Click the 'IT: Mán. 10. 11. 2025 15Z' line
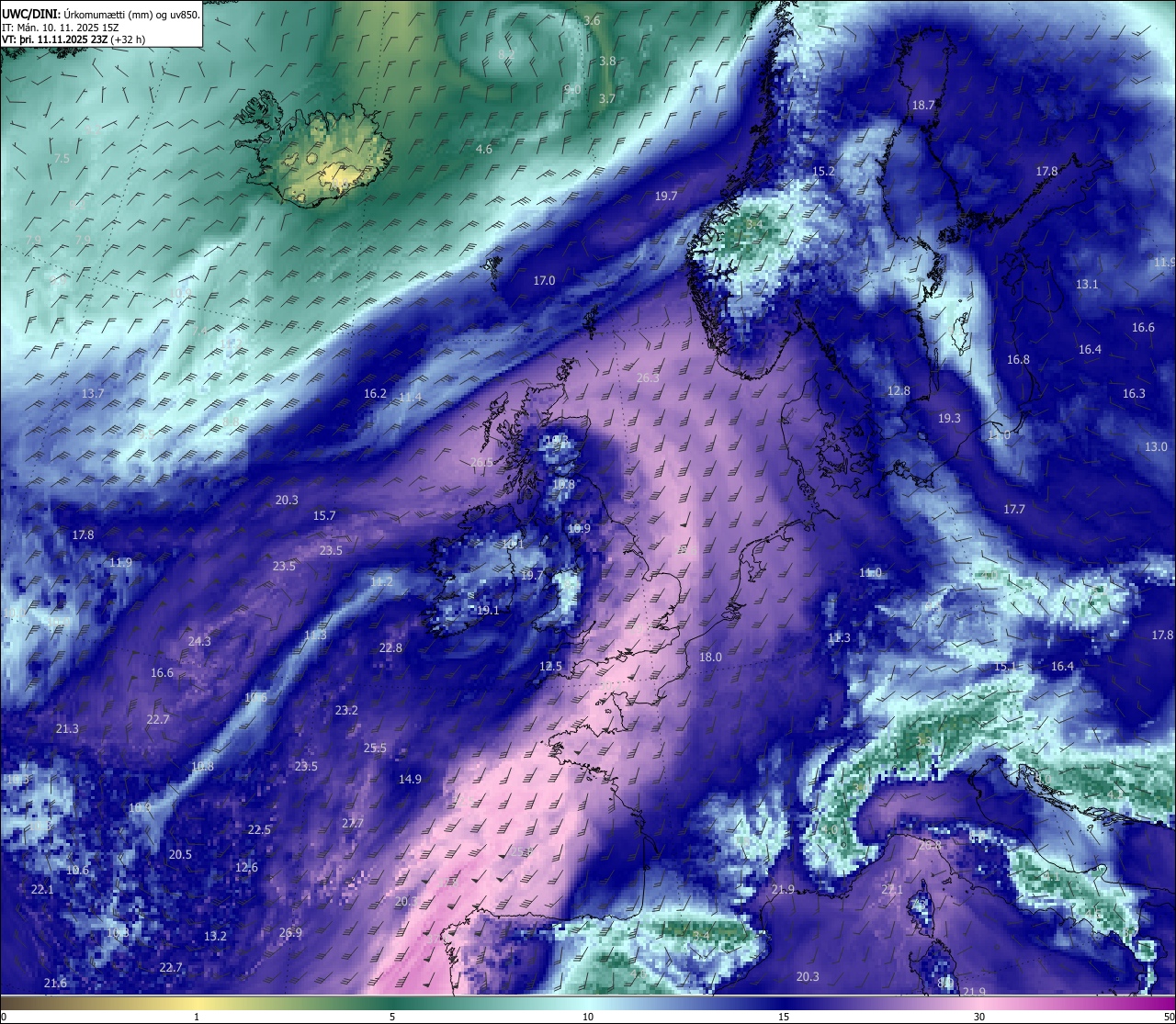 point(60,28)
